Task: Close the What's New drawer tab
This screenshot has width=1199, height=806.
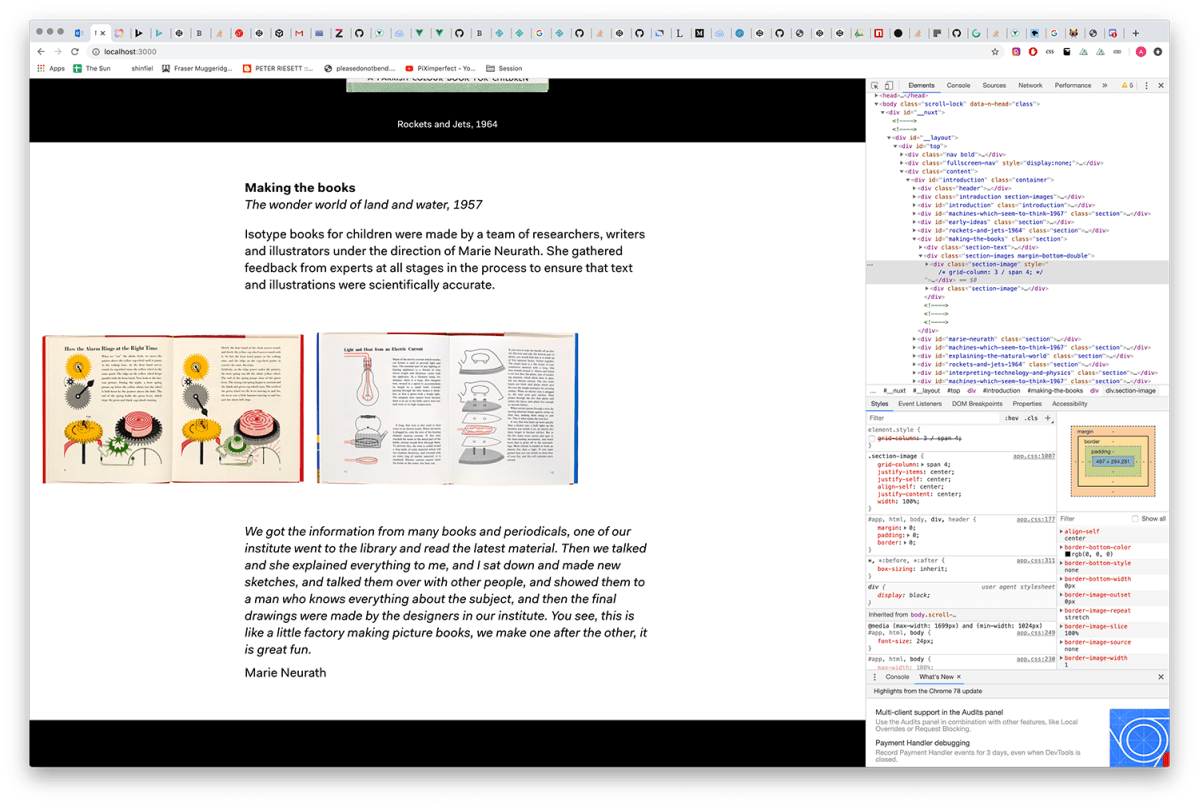Action: [x=959, y=677]
